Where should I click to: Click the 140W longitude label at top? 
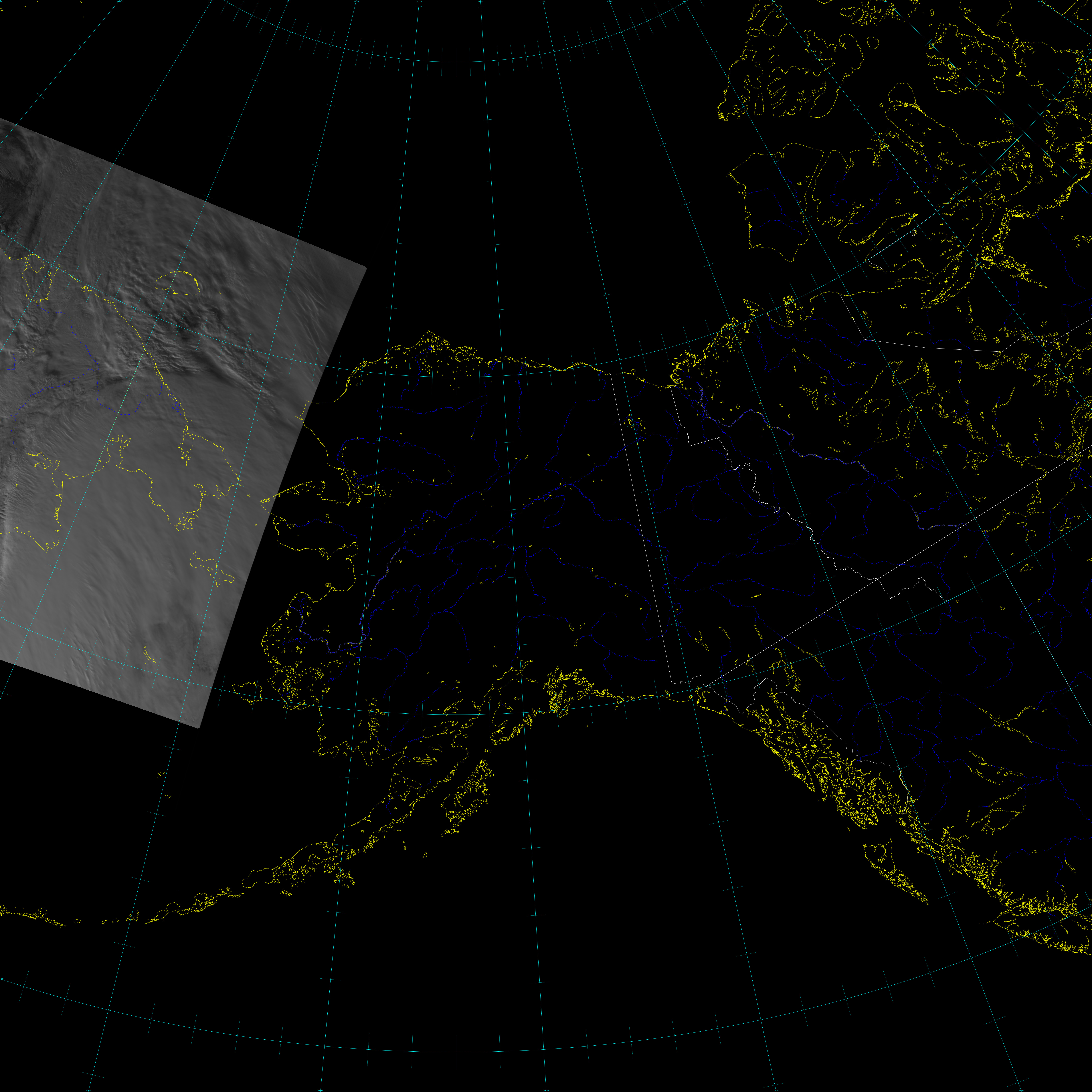click(543, 2)
